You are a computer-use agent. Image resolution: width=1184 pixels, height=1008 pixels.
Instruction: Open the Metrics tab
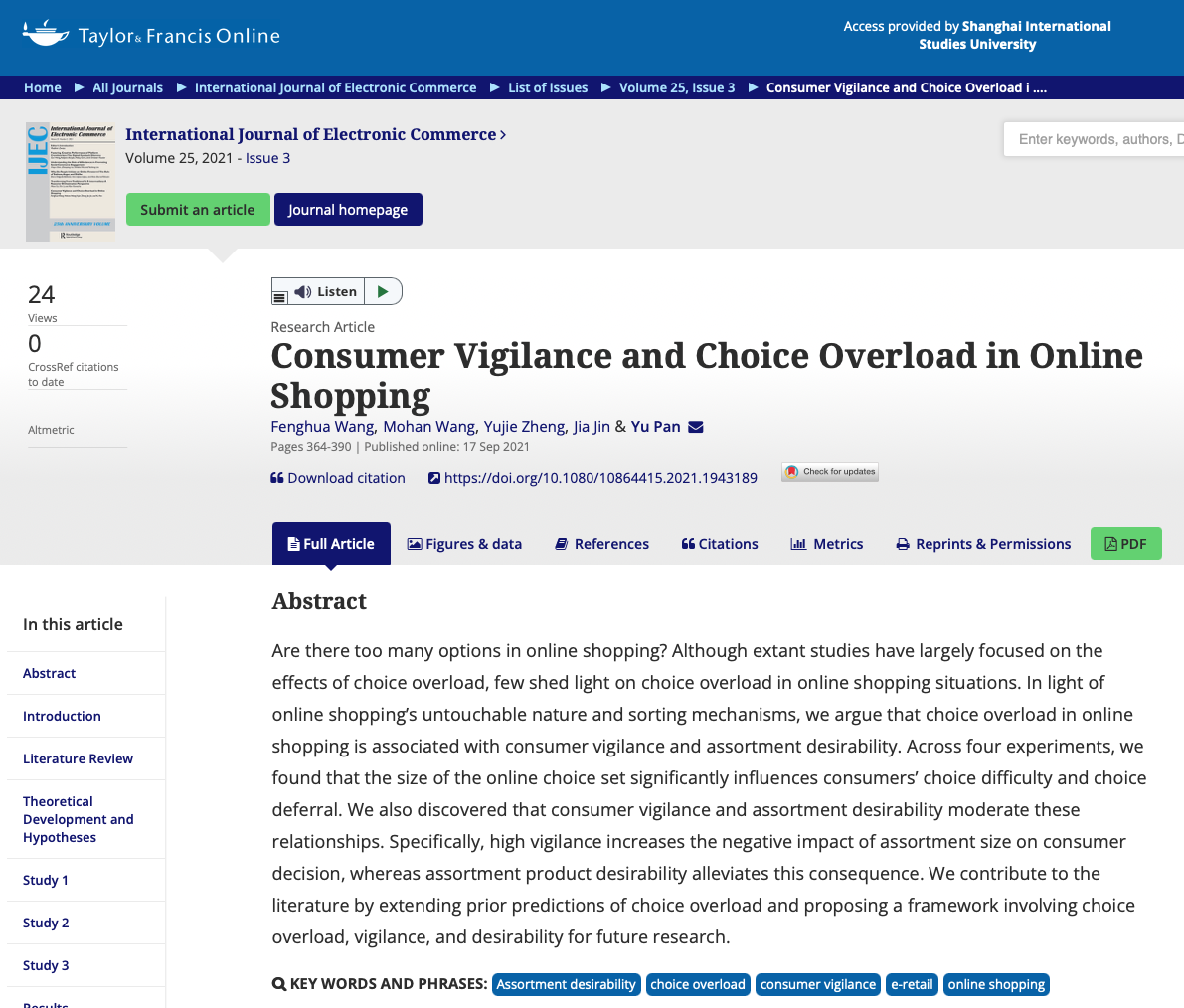coord(827,544)
